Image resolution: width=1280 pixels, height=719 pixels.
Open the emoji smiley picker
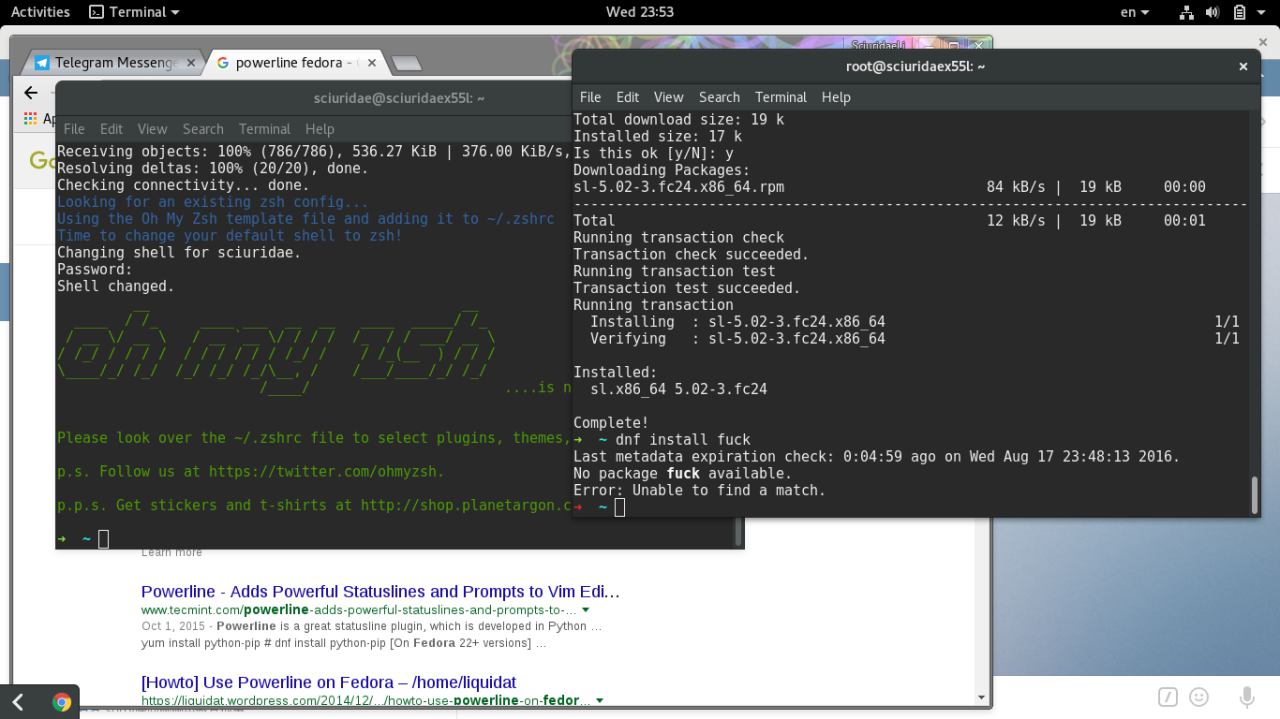tap(1199, 697)
